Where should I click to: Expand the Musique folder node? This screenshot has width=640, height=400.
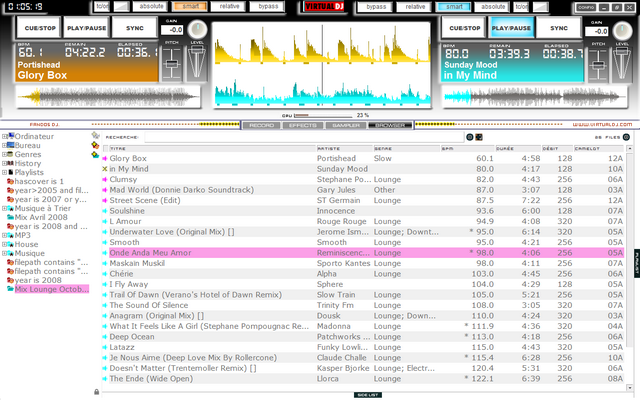tap(4, 253)
